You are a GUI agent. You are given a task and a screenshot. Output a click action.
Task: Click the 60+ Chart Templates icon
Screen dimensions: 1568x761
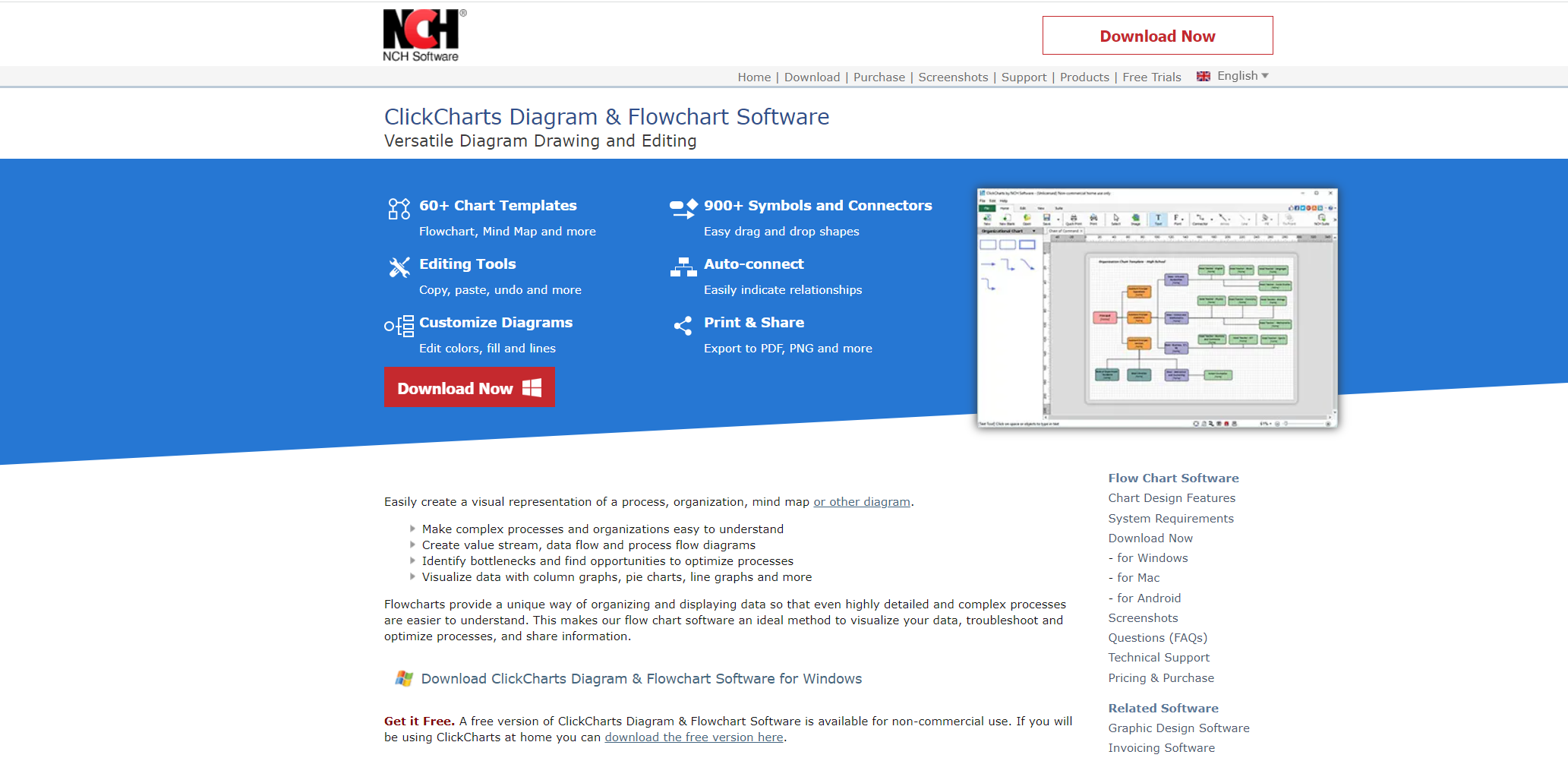(399, 208)
